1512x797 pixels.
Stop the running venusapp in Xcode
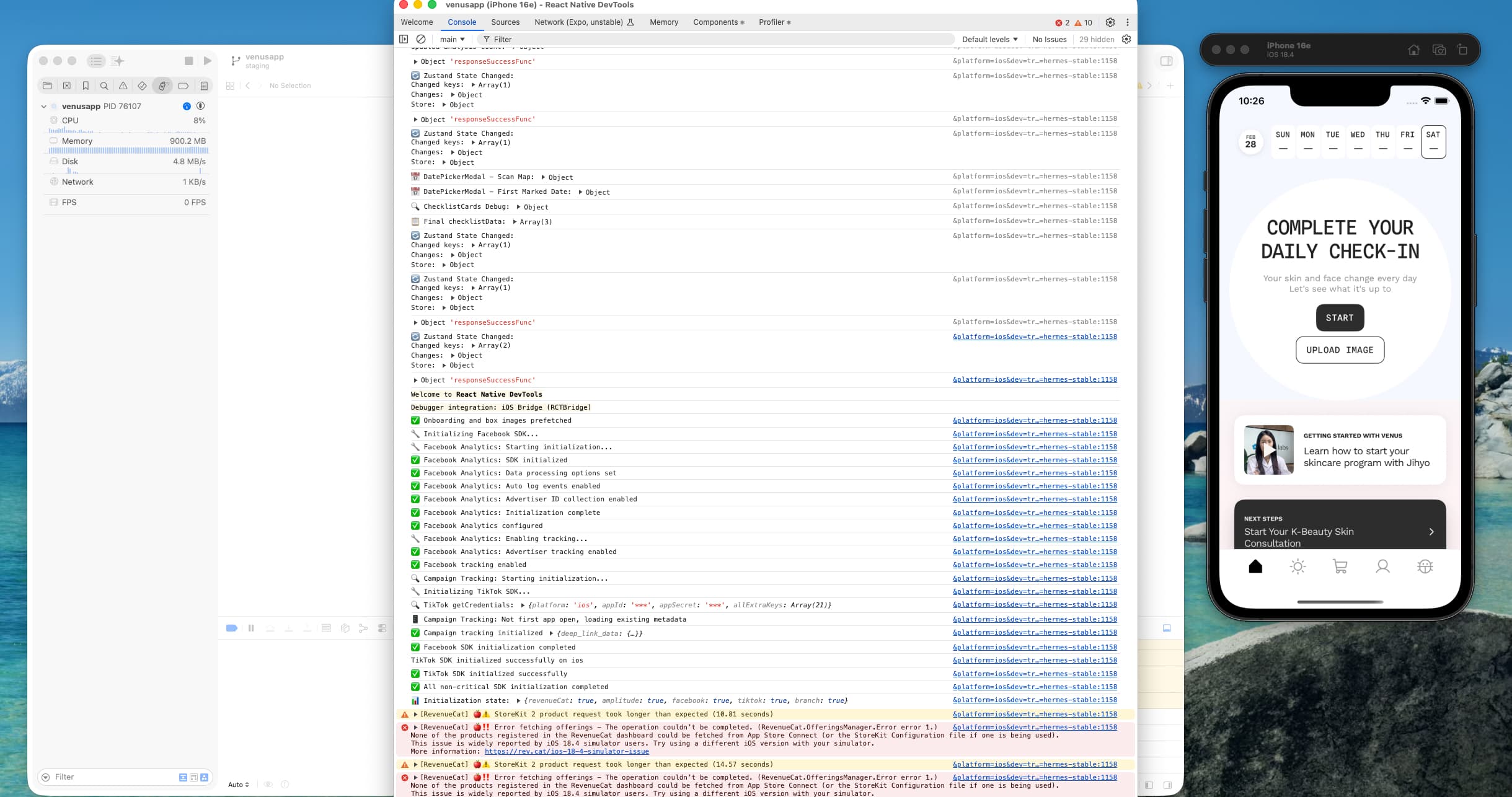[x=189, y=61]
